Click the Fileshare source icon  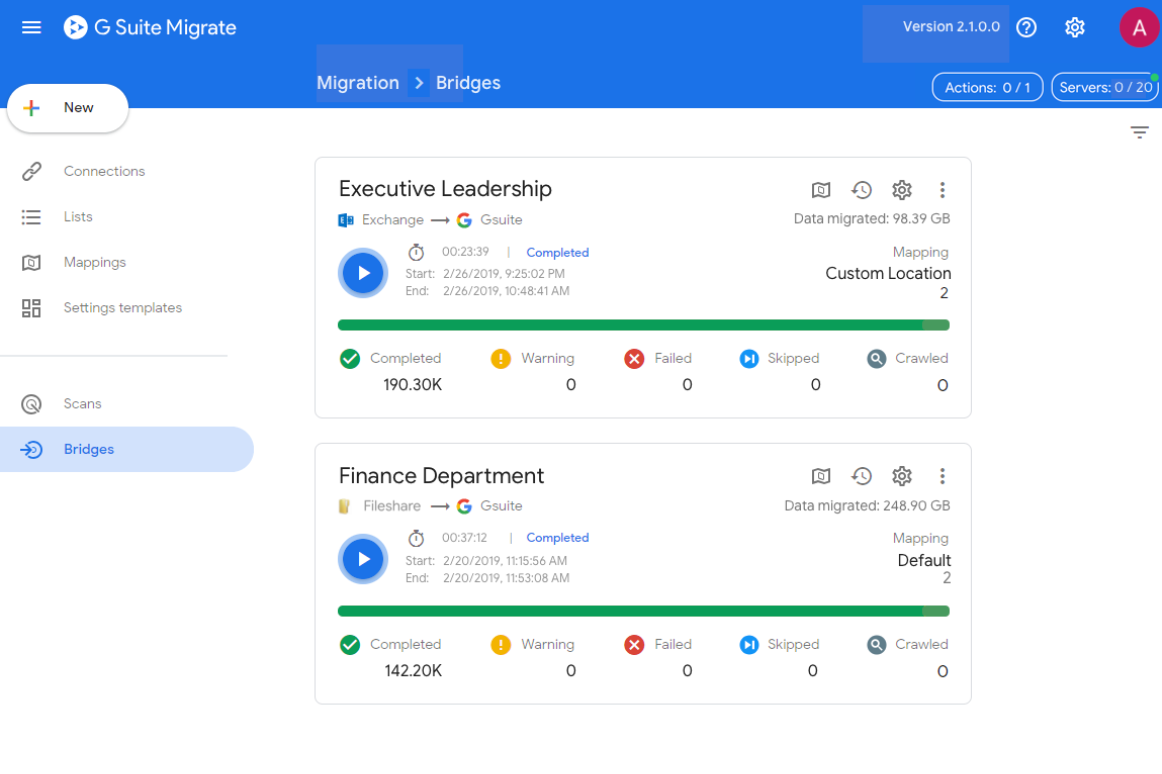(x=345, y=506)
